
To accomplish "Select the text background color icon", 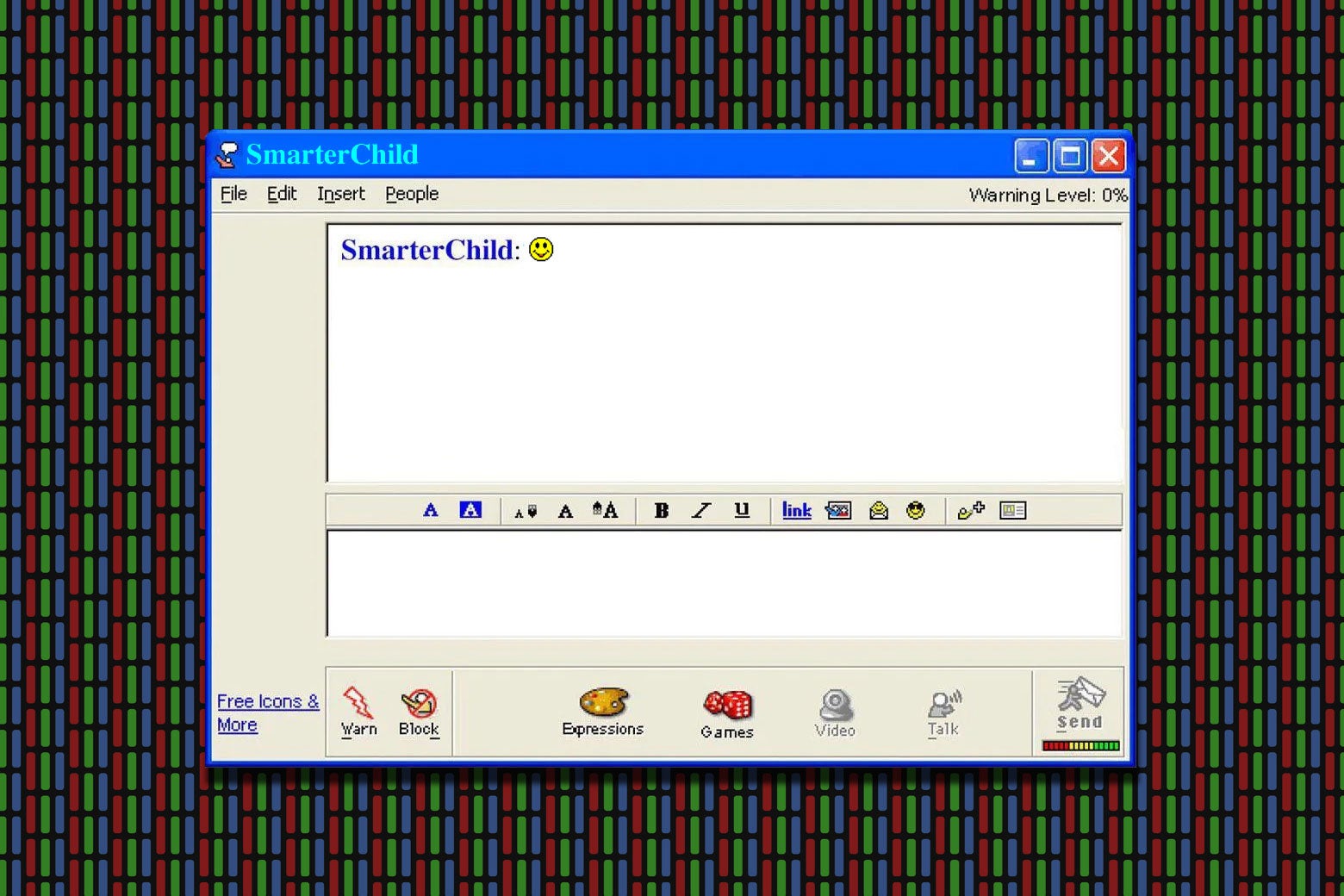I will point(470,510).
